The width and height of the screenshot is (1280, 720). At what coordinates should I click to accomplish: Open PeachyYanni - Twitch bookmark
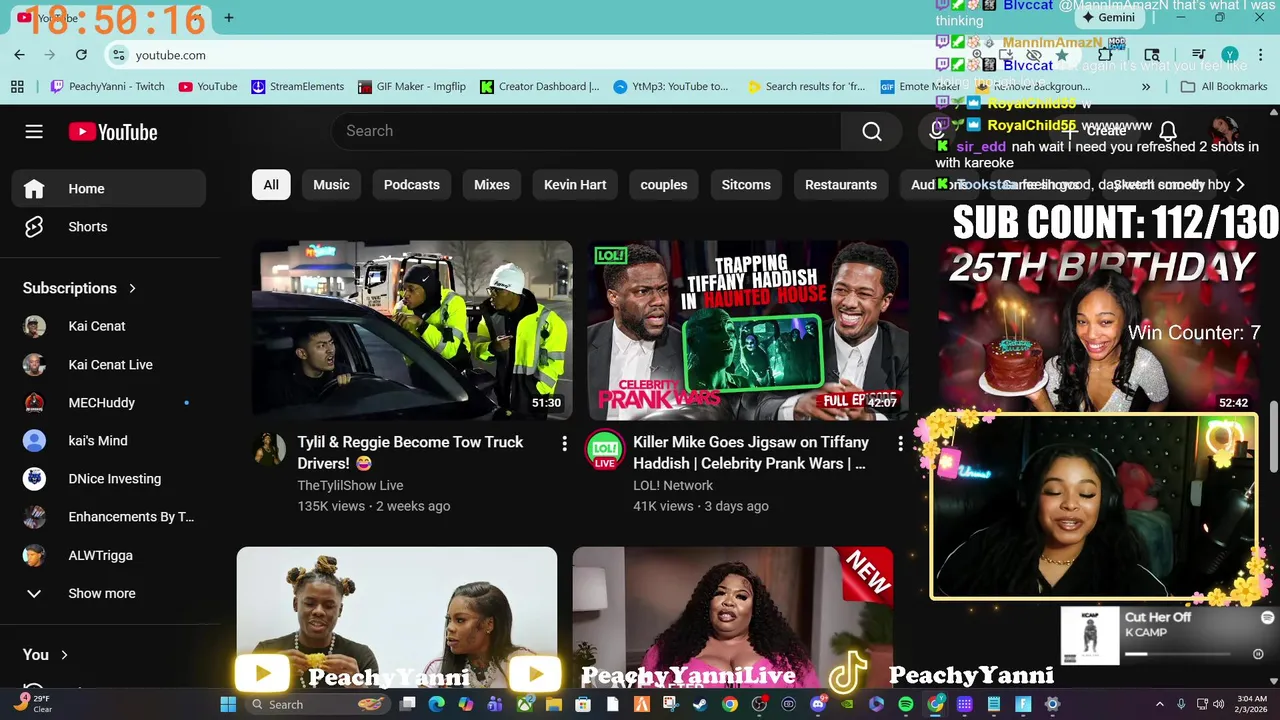point(107,87)
